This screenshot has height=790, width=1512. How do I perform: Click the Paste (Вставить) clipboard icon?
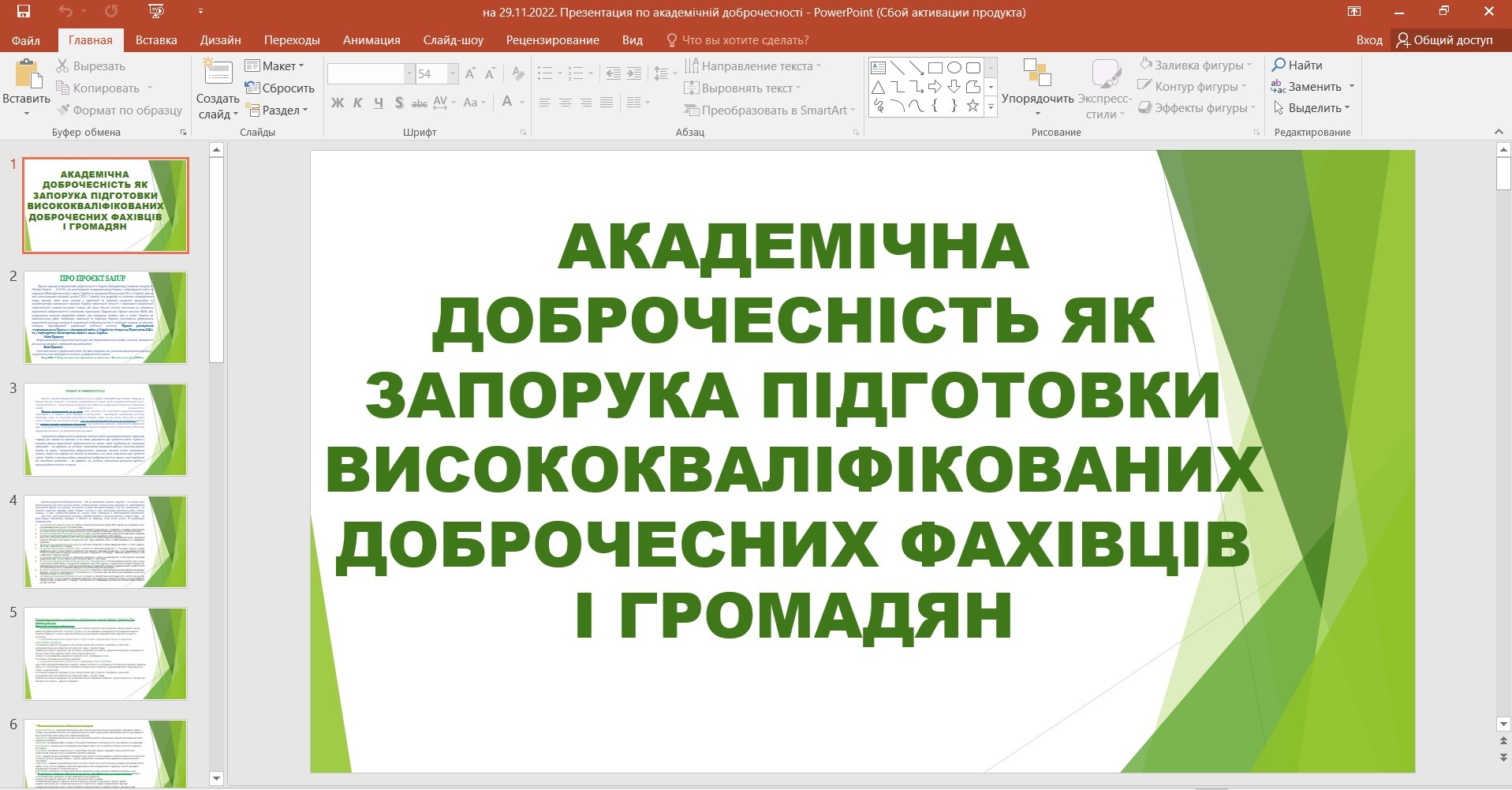27,75
